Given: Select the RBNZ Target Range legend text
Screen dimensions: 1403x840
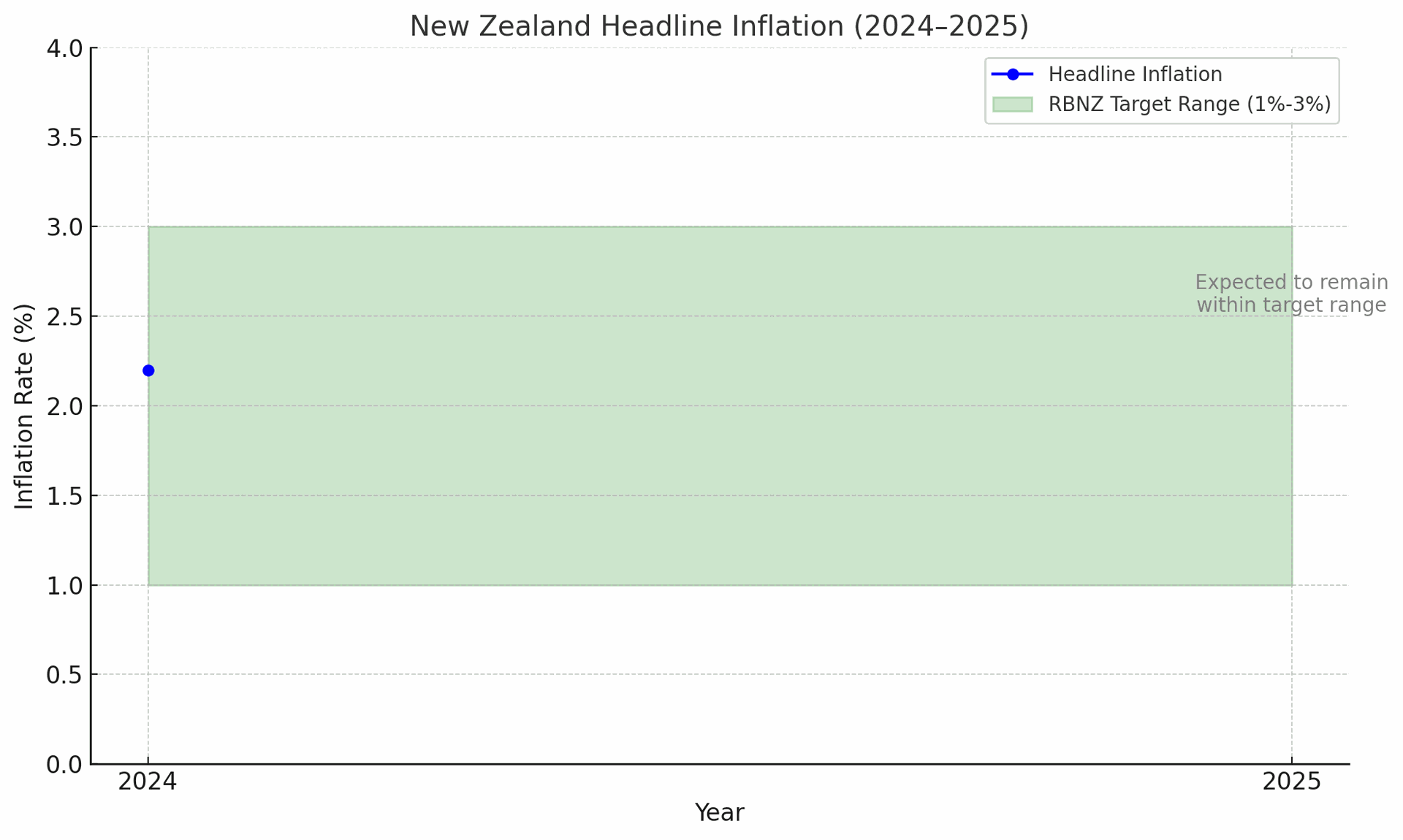Looking at the screenshot, I should tap(1190, 104).
